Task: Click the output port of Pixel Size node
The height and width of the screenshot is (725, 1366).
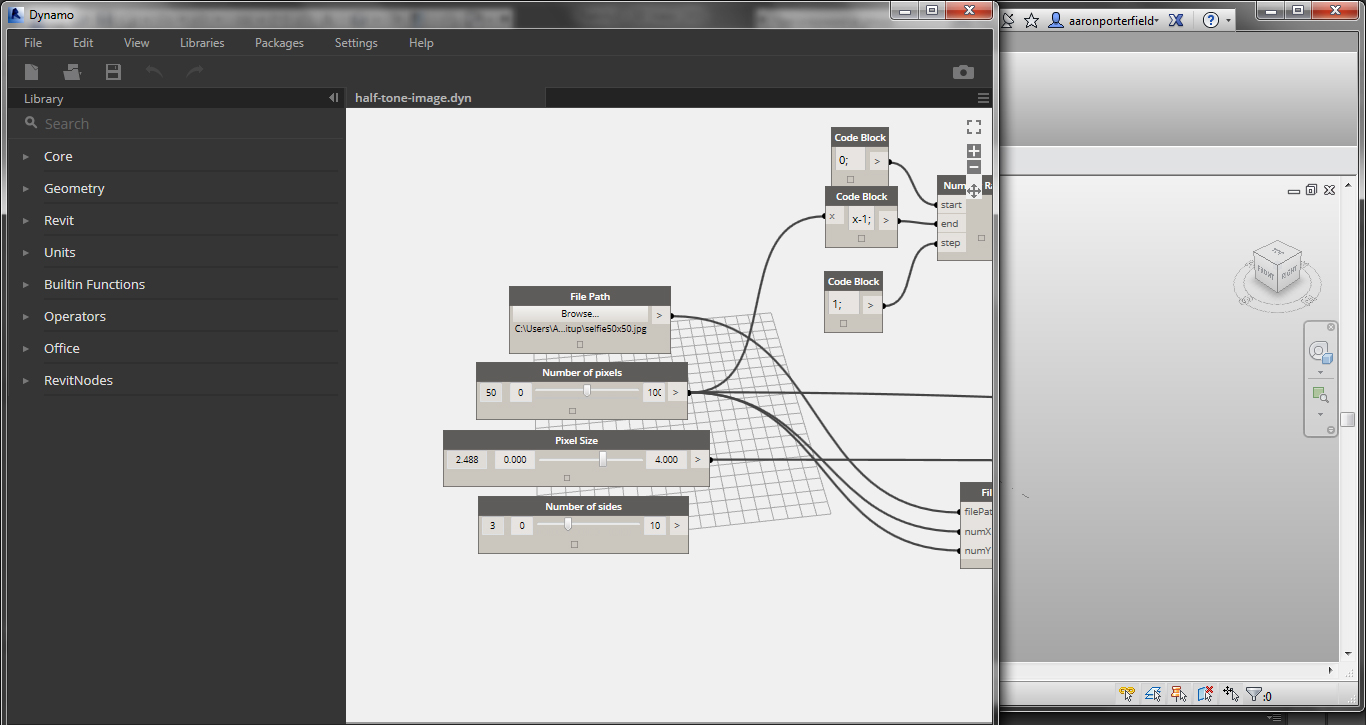Action: (x=697, y=460)
